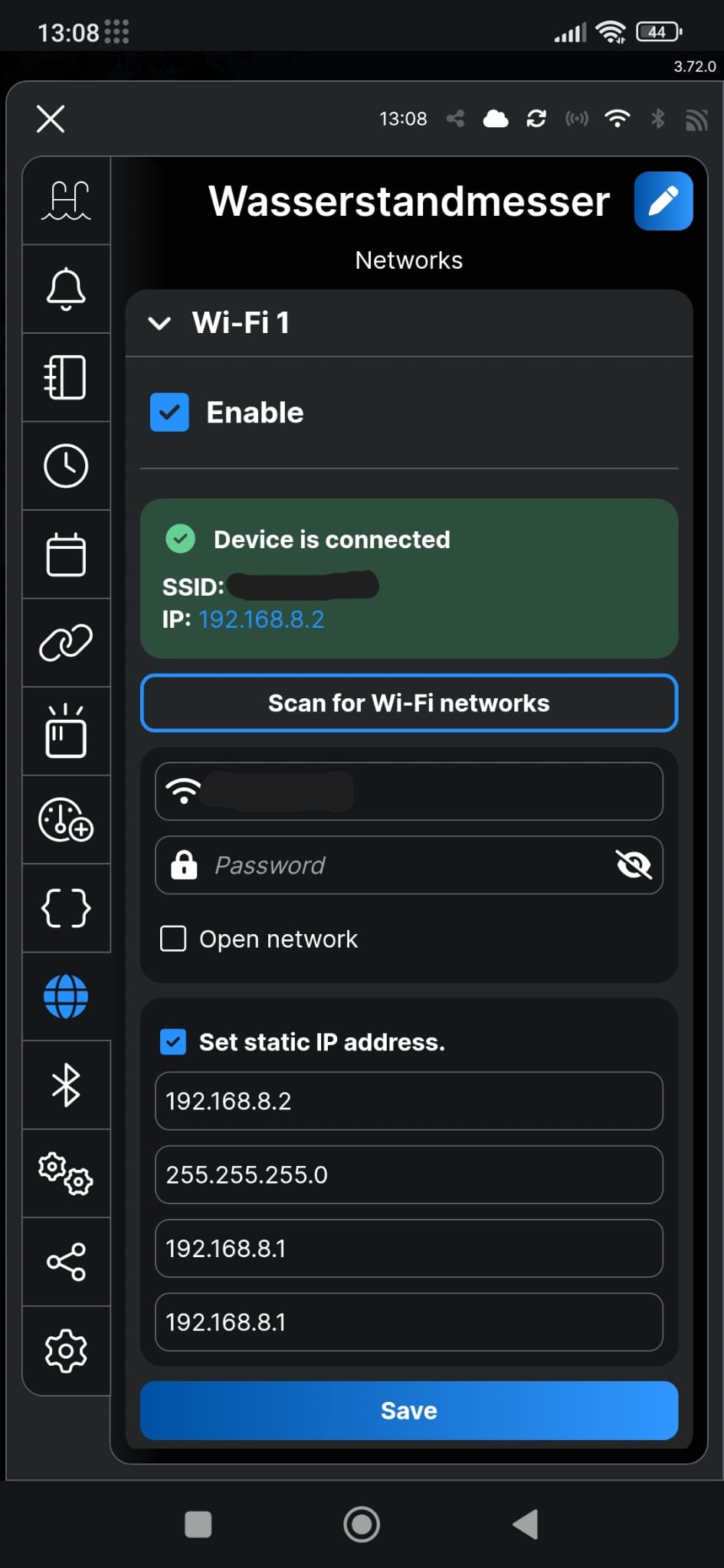Click Scan for Wi-Fi networks button
Image resolution: width=724 pixels, height=1568 pixels.
pyautogui.click(x=409, y=703)
